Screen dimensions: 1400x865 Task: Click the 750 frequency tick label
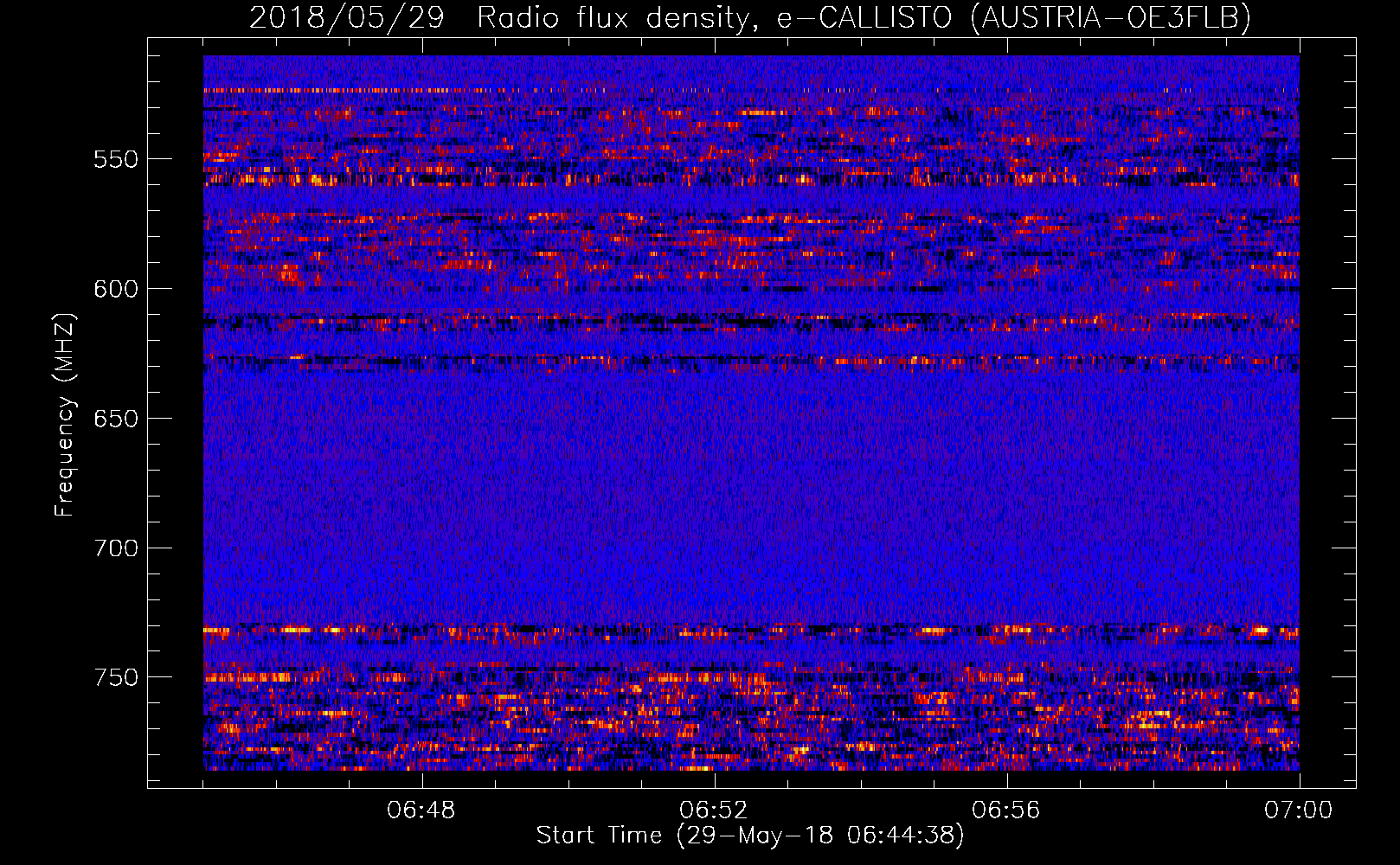116,677
